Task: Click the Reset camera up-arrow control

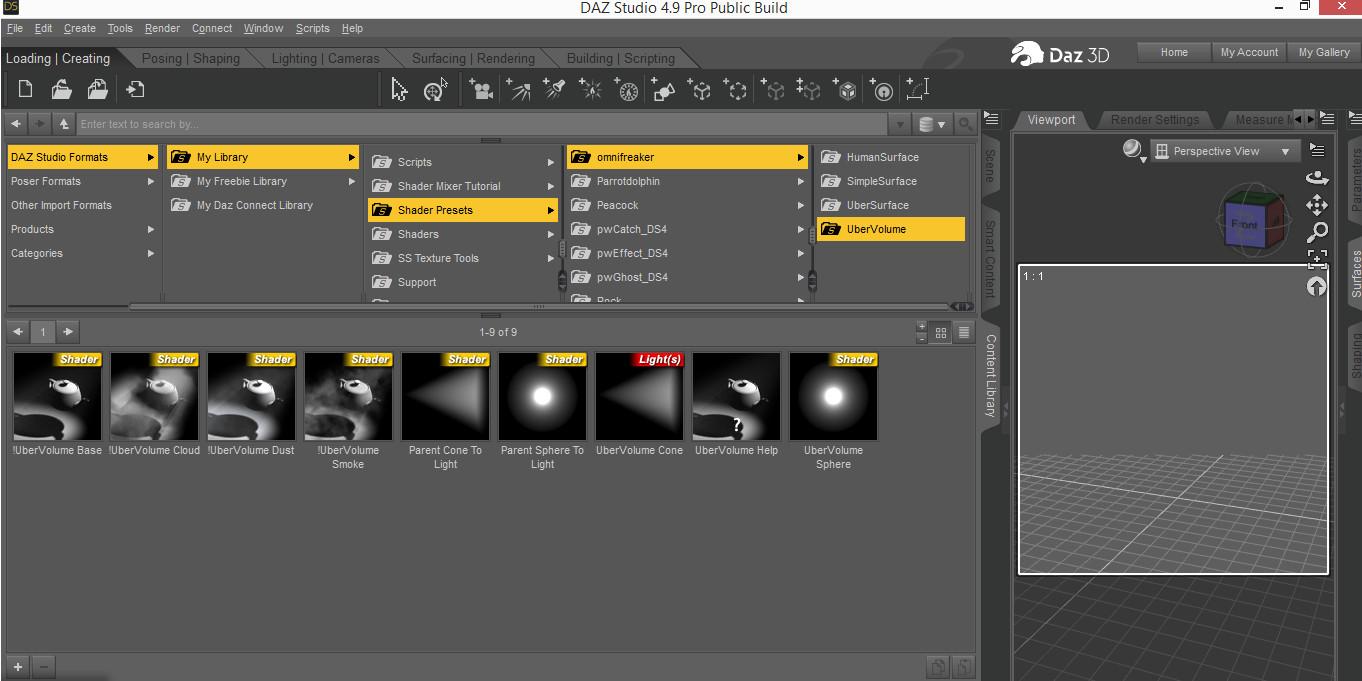Action: pos(1317,286)
